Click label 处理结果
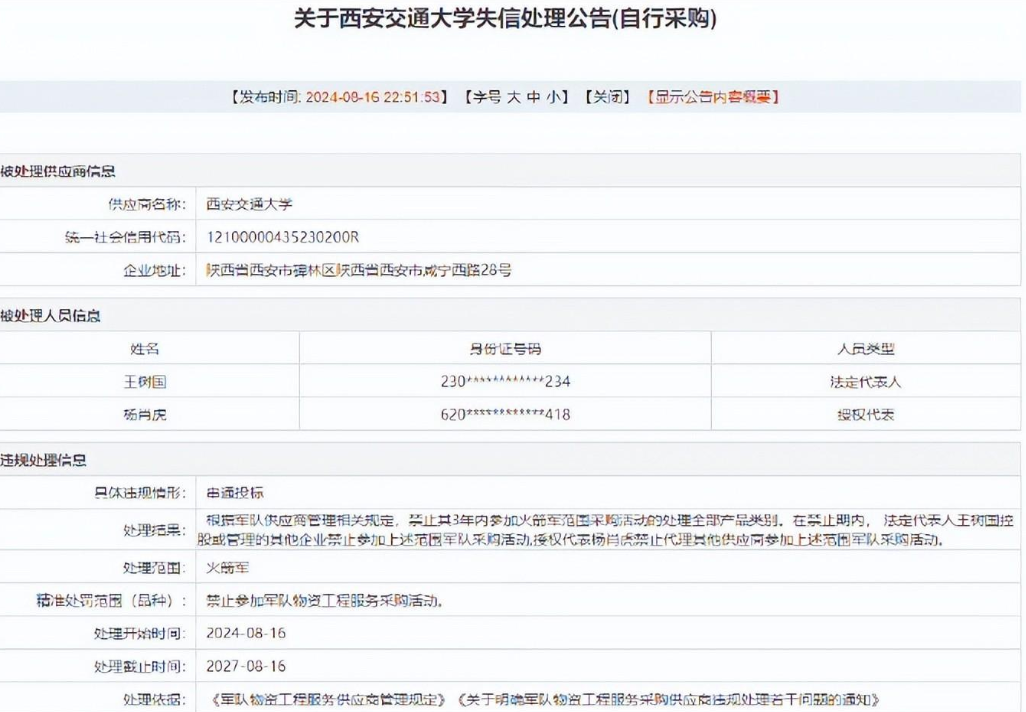Image resolution: width=1026 pixels, height=712 pixels. [155, 530]
